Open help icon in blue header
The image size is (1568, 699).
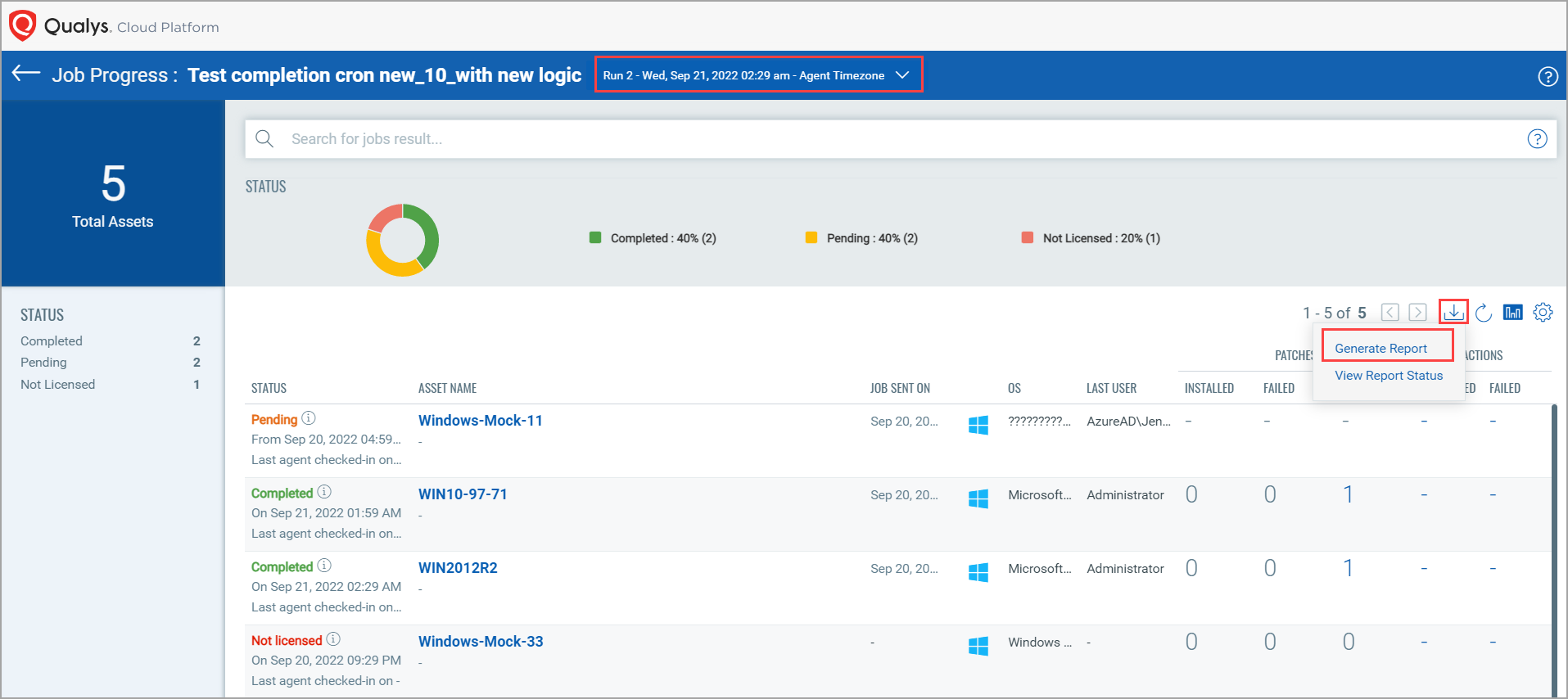click(1548, 76)
